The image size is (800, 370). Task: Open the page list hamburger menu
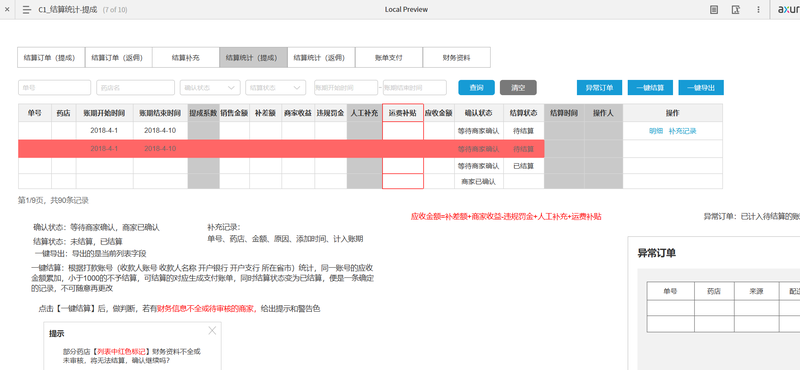[27, 10]
